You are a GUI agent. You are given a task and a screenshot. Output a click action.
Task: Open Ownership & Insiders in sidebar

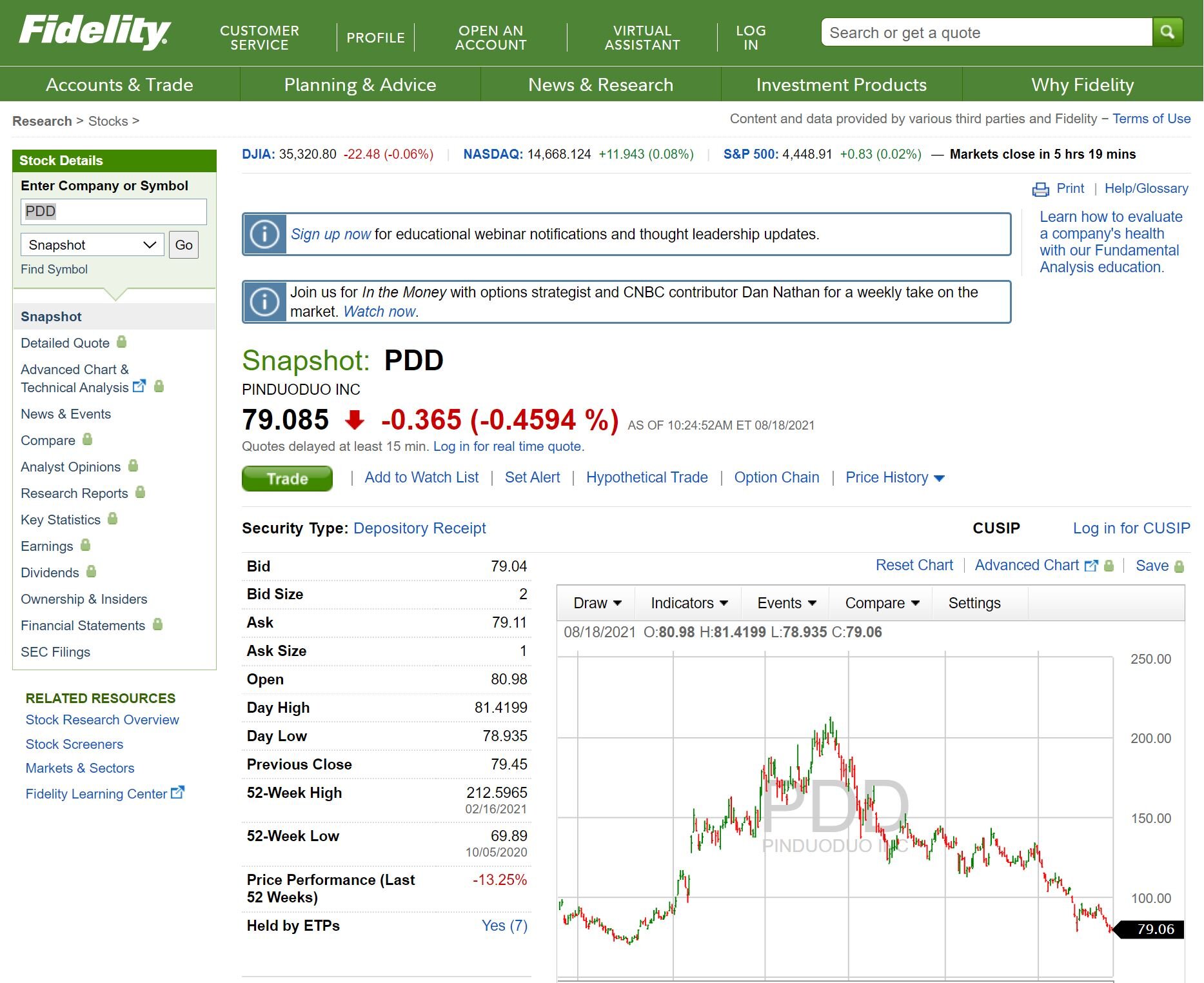84,599
